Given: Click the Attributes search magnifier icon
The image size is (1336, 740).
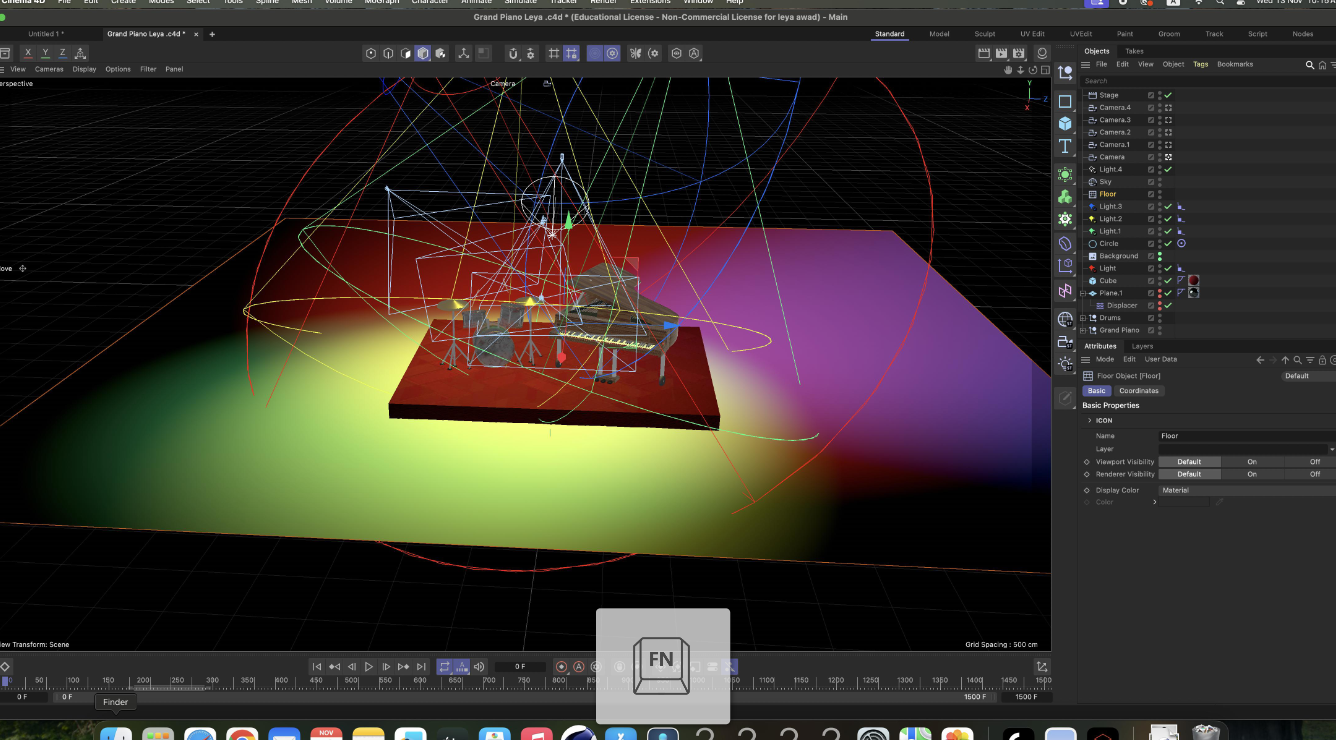Looking at the screenshot, I should [1298, 360].
